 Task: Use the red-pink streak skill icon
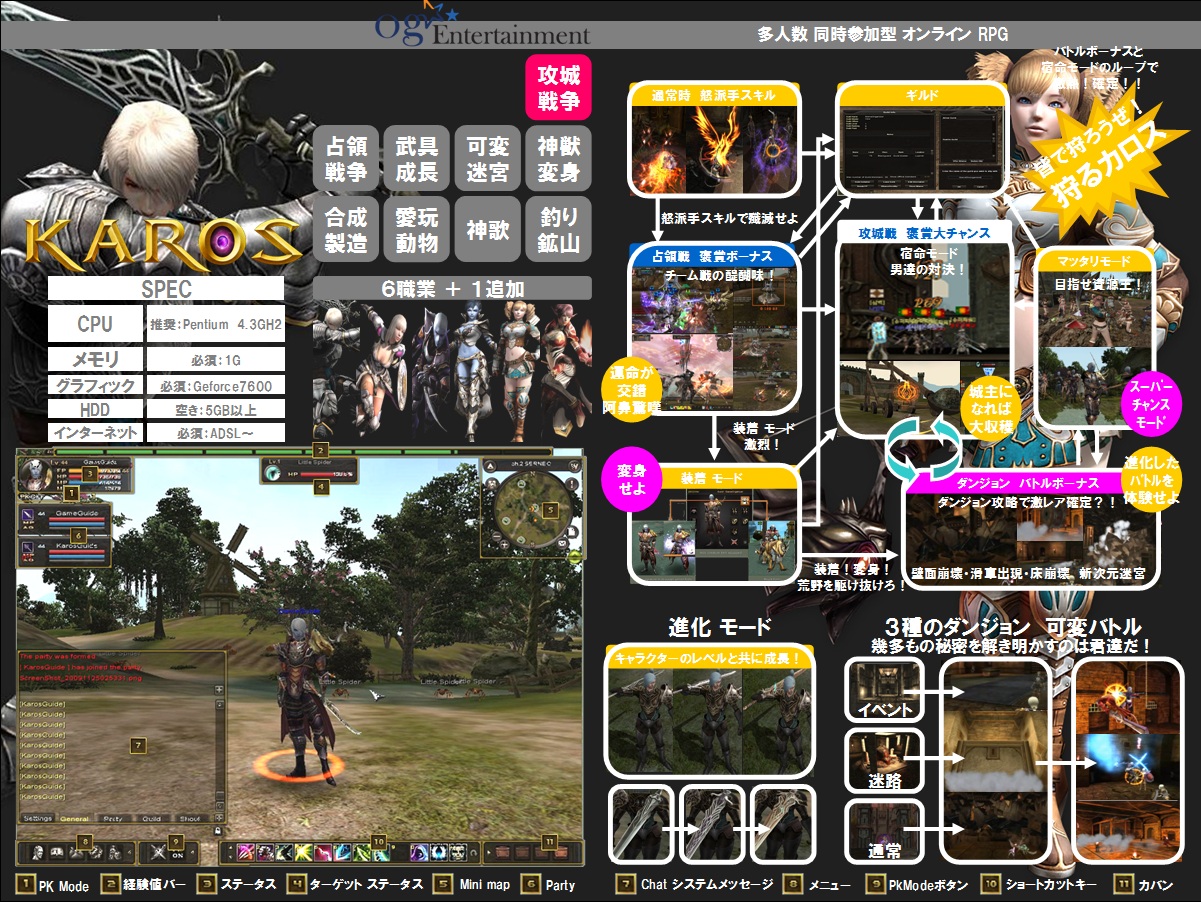(x=322, y=852)
